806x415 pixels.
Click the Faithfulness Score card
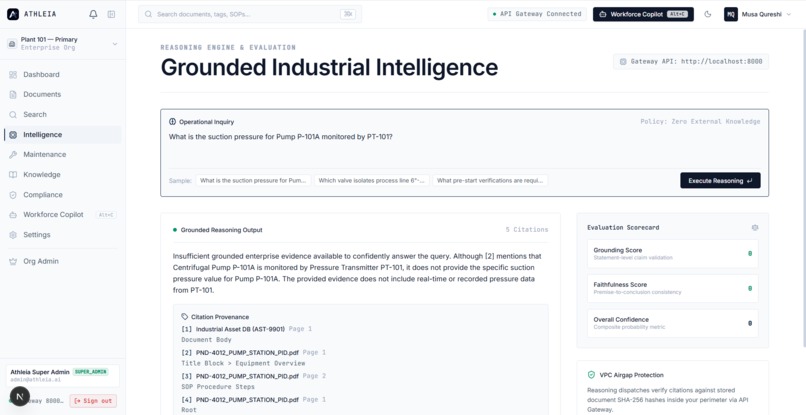(673, 288)
